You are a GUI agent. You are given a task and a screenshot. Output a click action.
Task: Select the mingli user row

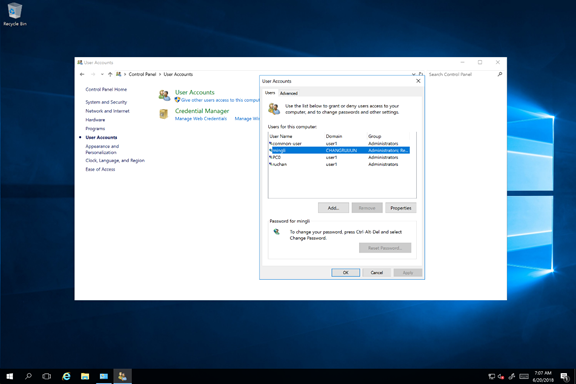339,150
